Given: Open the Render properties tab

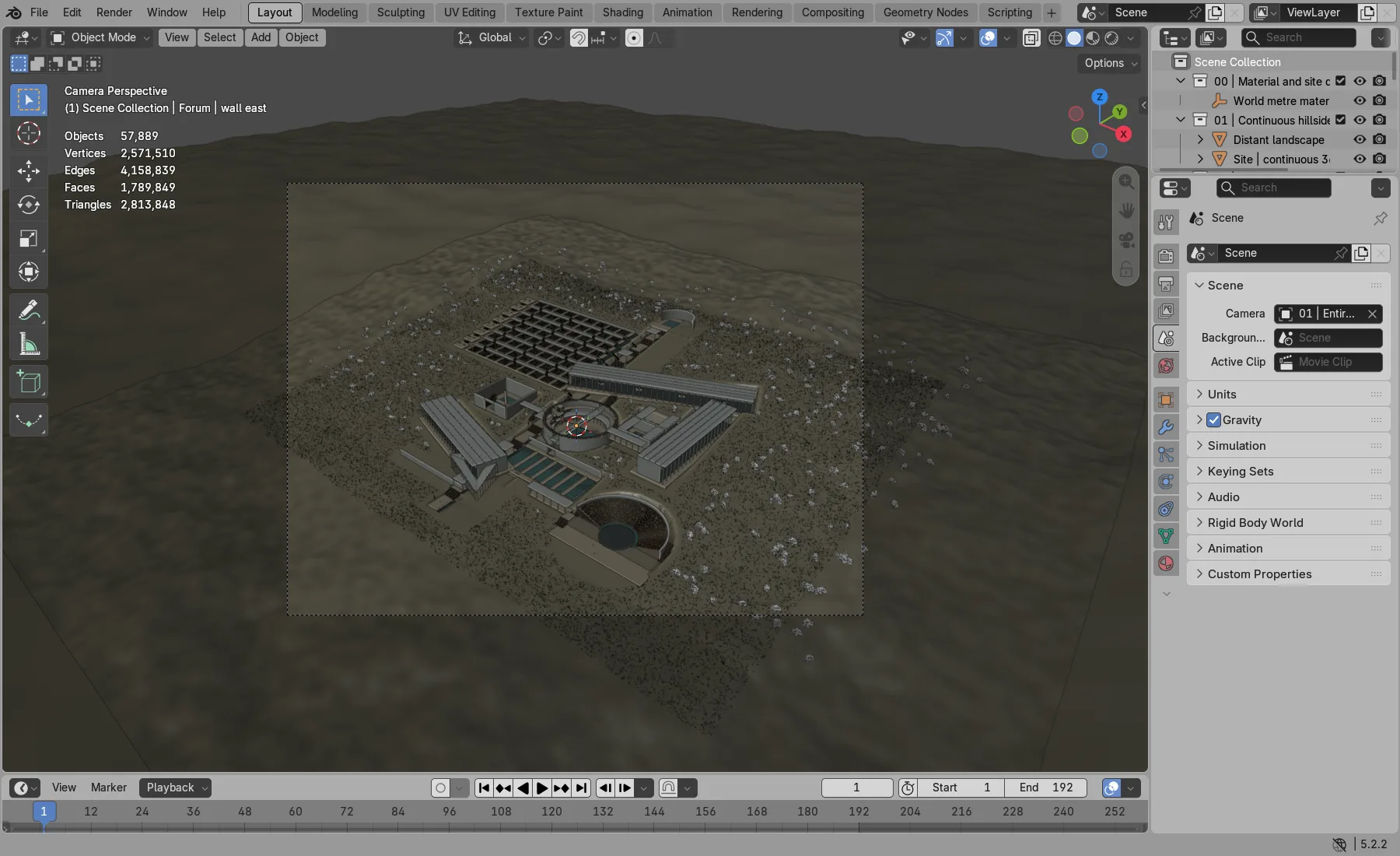Looking at the screenshot, I should (x=1166, y=256).
